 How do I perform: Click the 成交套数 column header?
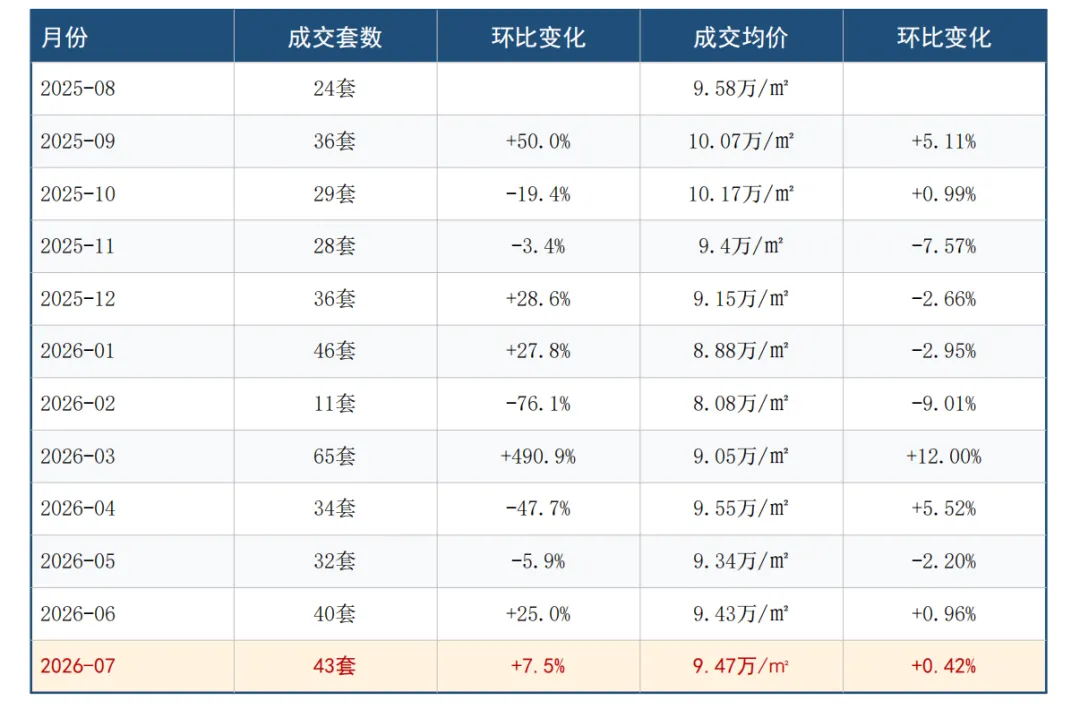pyautogui.click(x=335, y=37)
